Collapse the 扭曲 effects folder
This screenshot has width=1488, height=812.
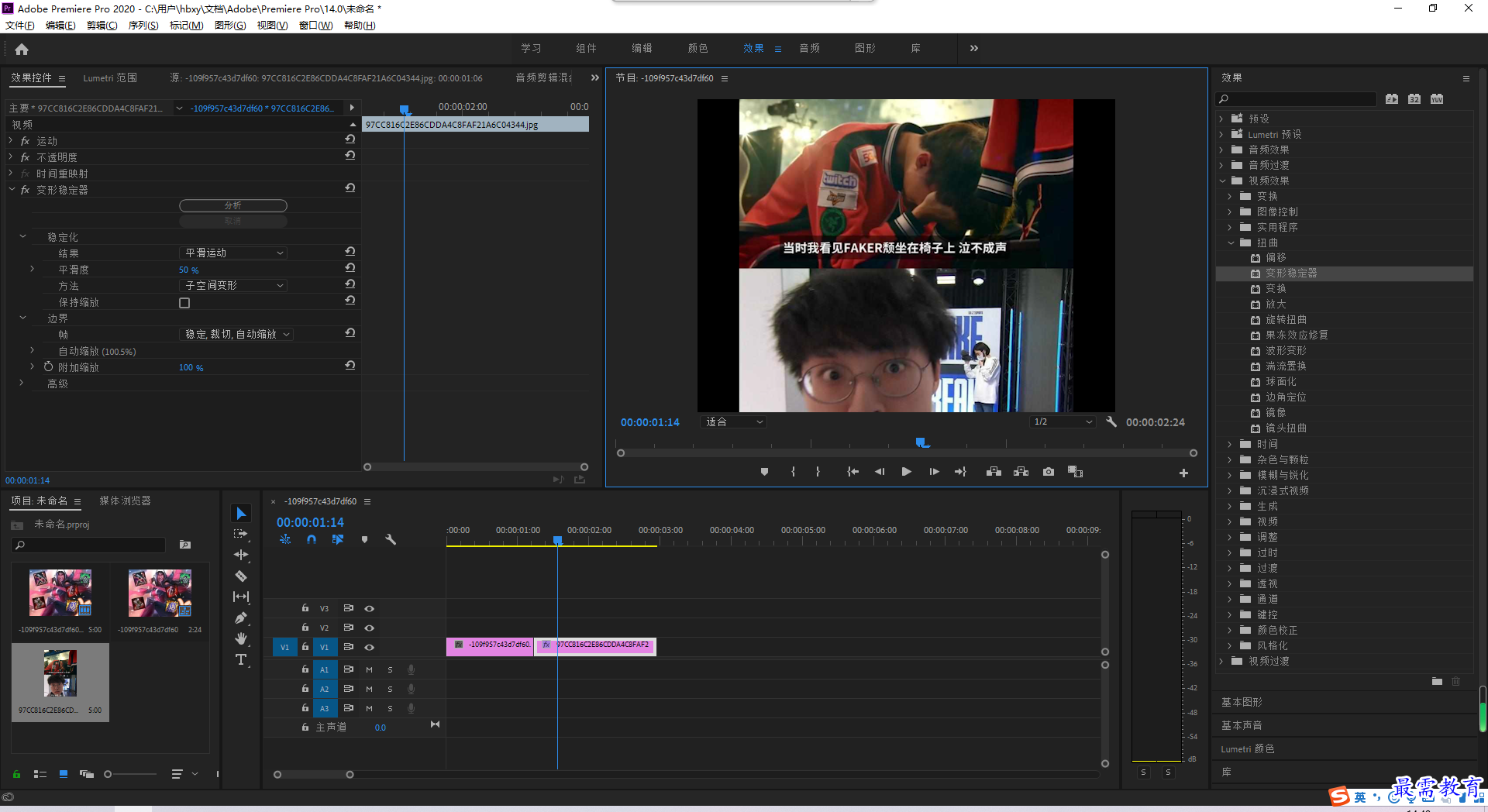click(1230, 243)
